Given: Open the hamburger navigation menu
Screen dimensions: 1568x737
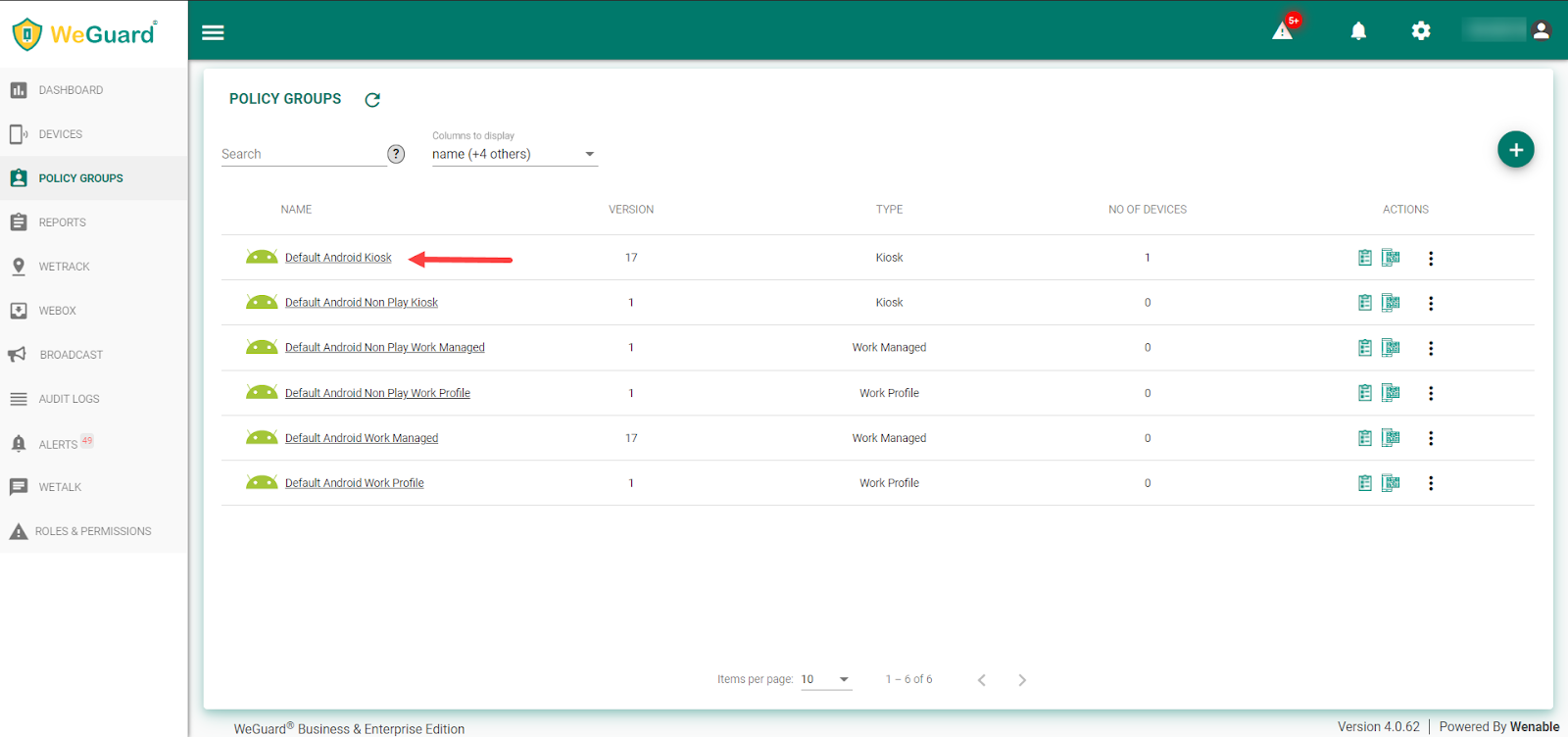Looking at the screenshot, I should 213,32.
